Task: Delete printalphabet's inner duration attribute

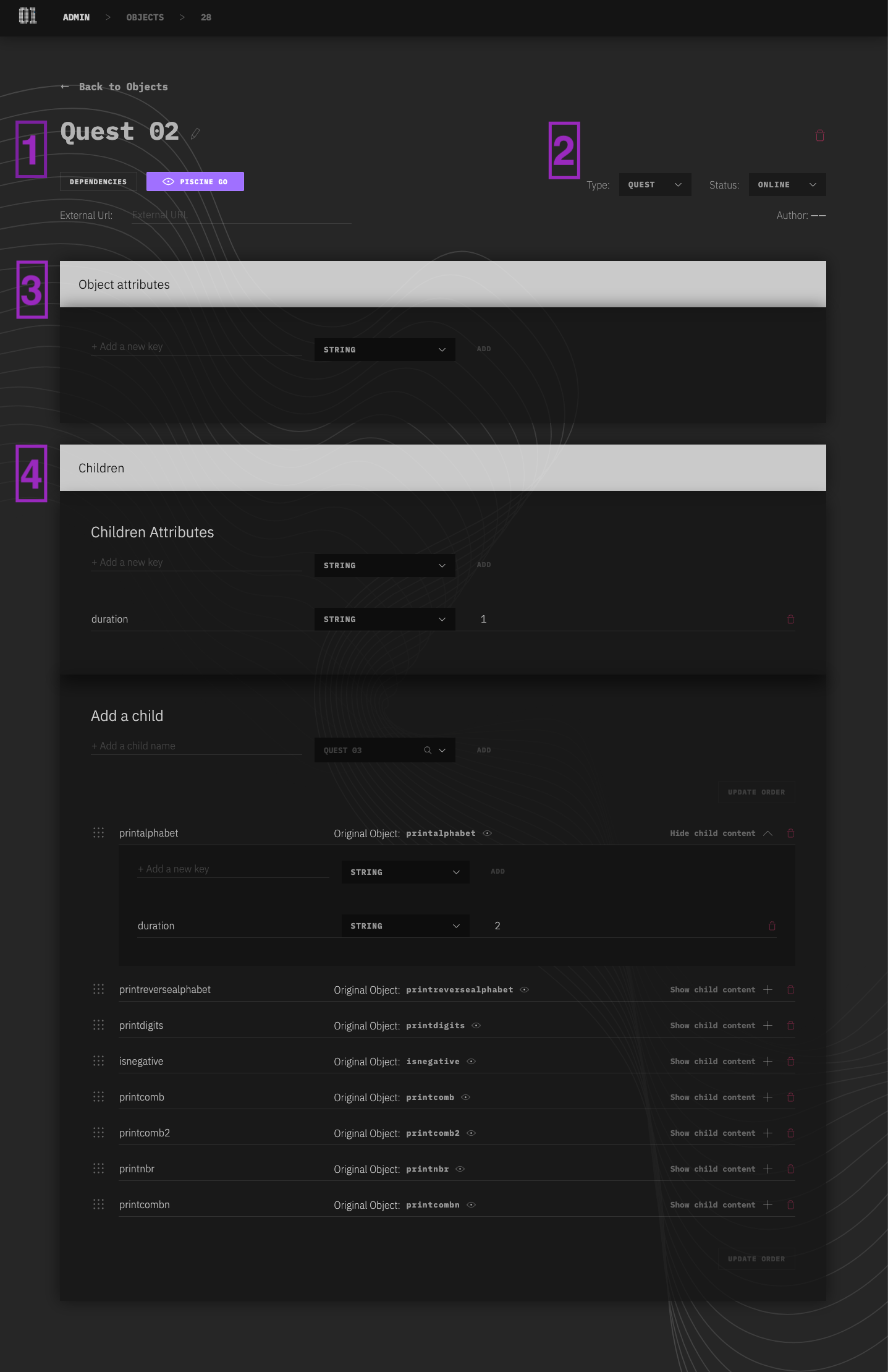Action: [x=772, y=926]
